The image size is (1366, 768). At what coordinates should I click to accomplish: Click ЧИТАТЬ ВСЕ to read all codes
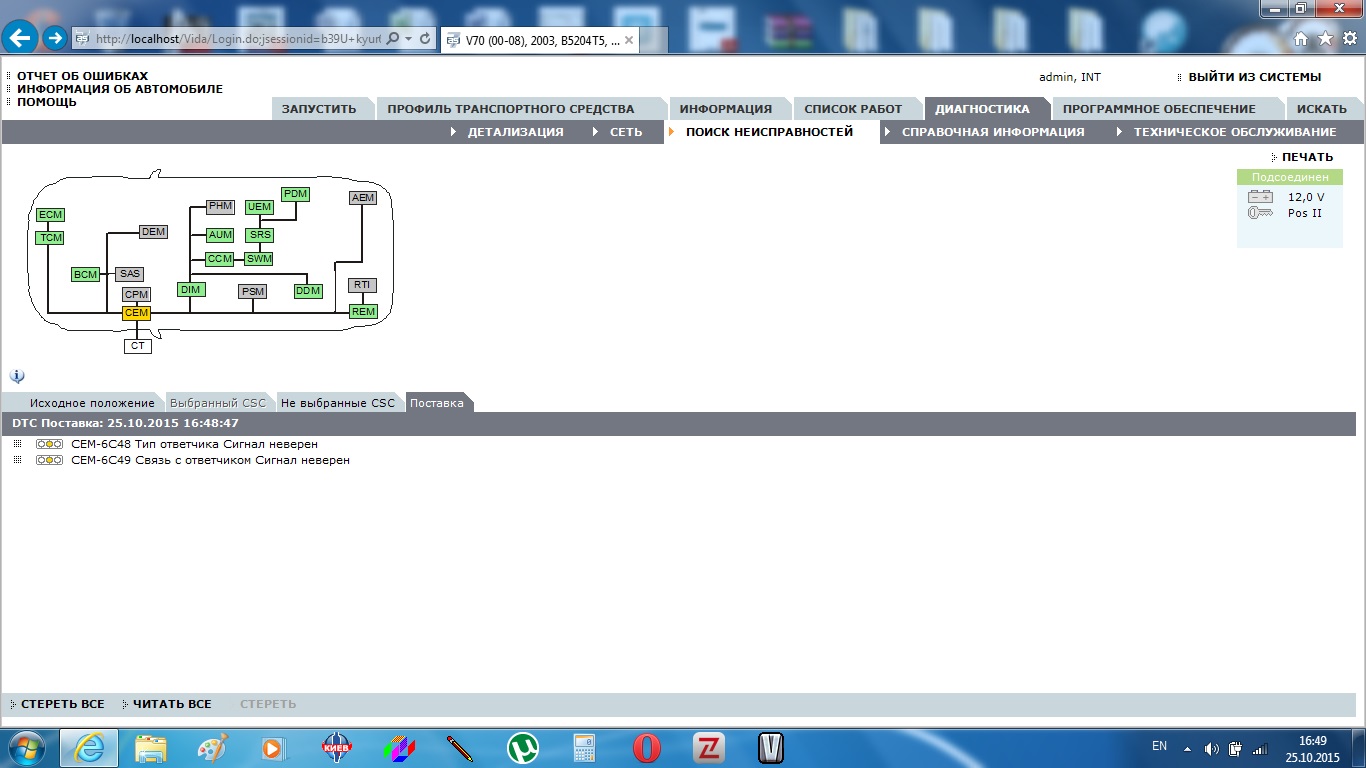(172, 704)
